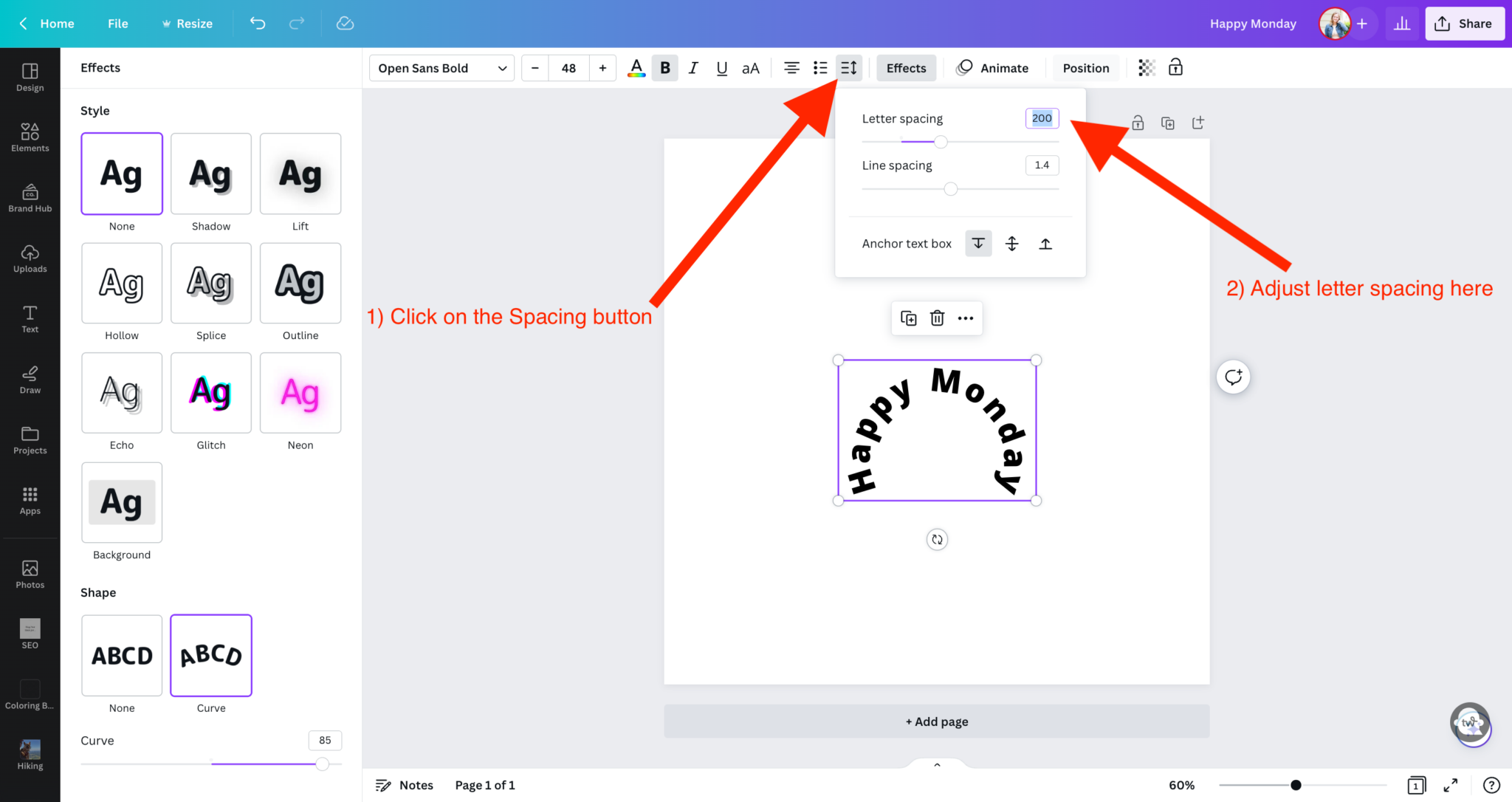Toggle Bold formatting
1512x802 pixels.
click(664, 68)
